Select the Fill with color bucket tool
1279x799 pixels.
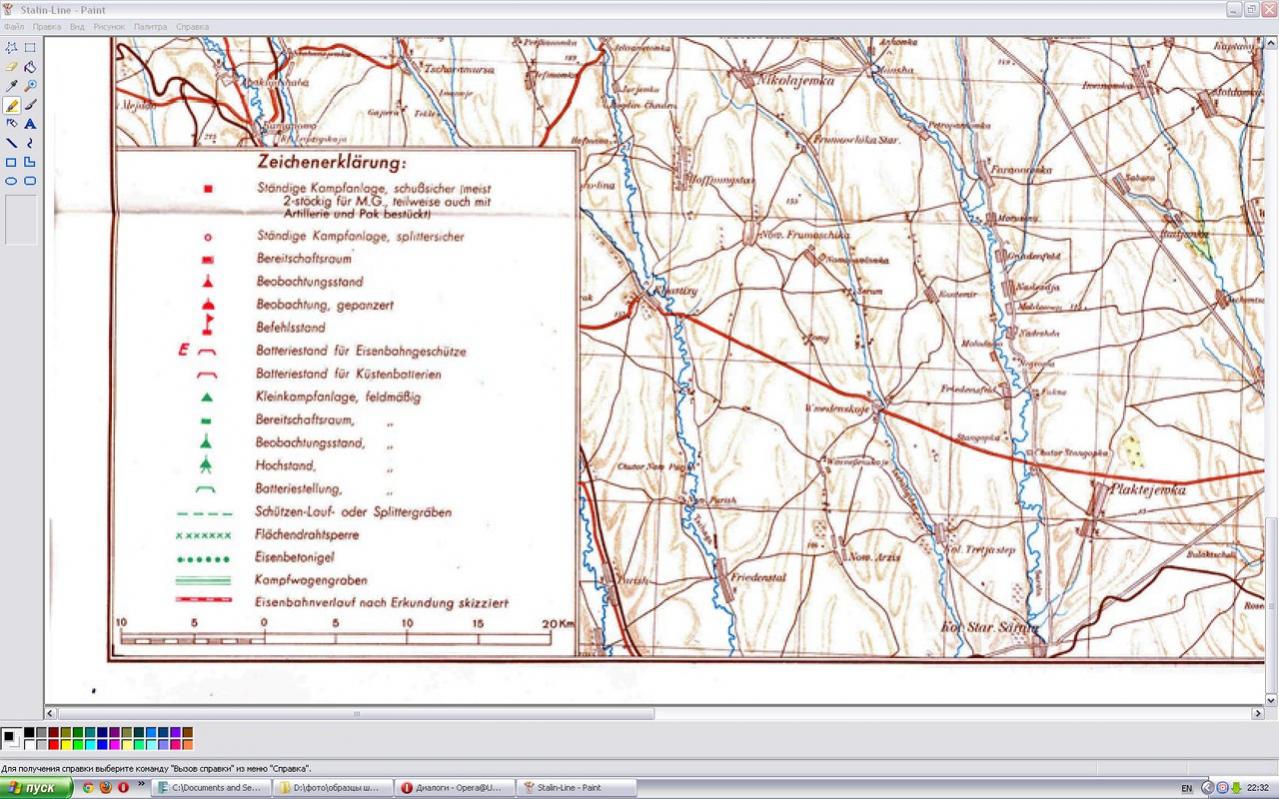pos(30,66)
